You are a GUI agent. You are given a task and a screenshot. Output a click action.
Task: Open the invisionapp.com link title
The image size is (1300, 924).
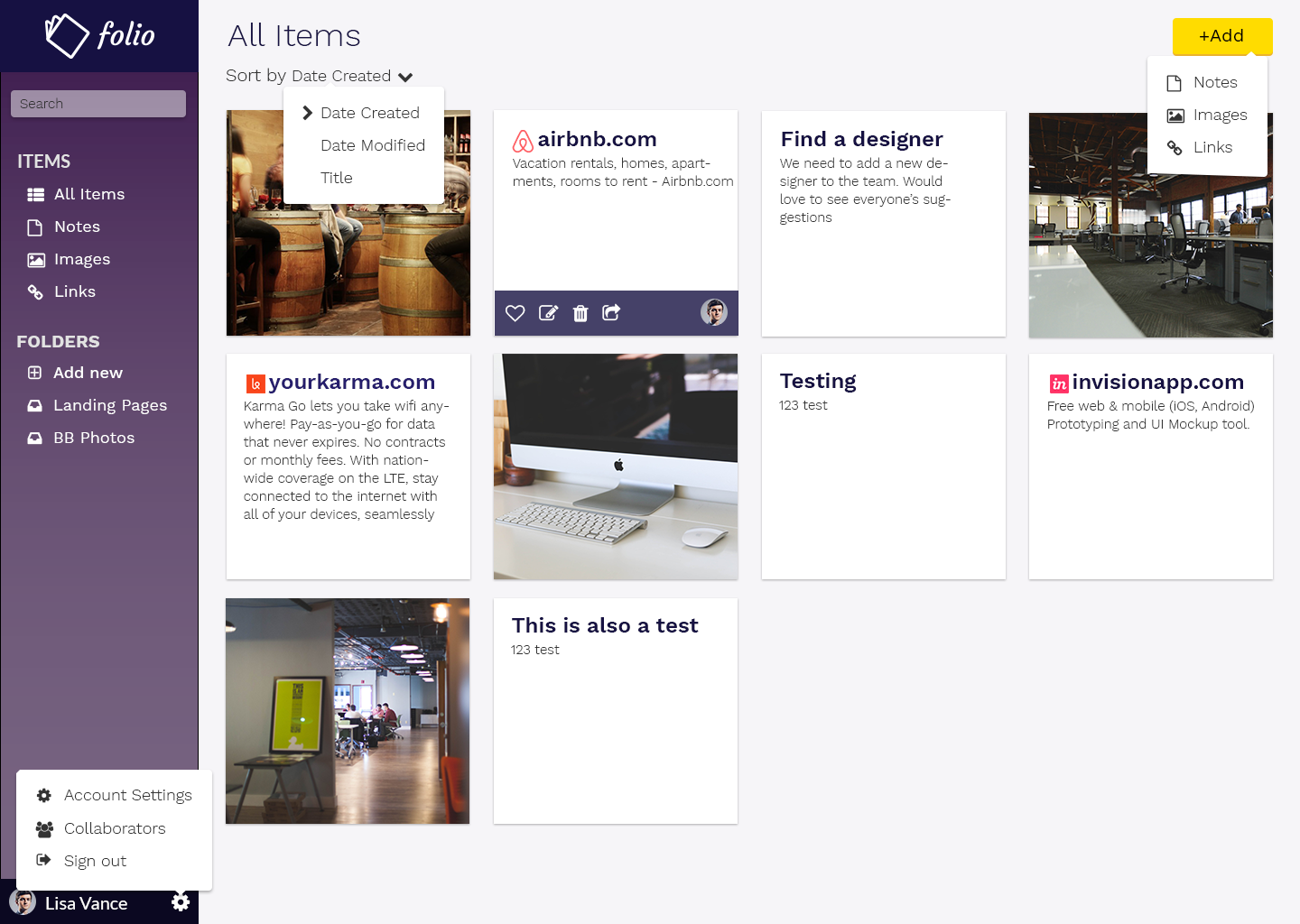[x=1158, y=383]
